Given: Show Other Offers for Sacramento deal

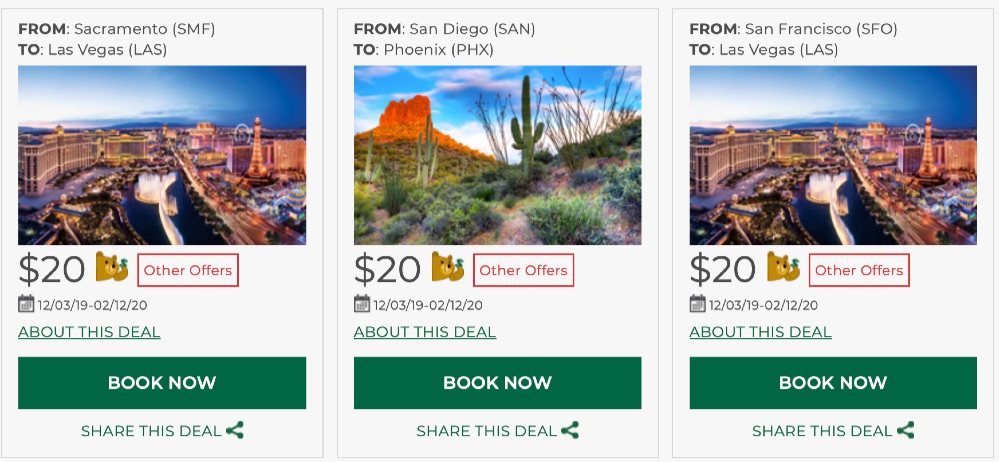Looking at the screenshot, I should tap(188, 270).
